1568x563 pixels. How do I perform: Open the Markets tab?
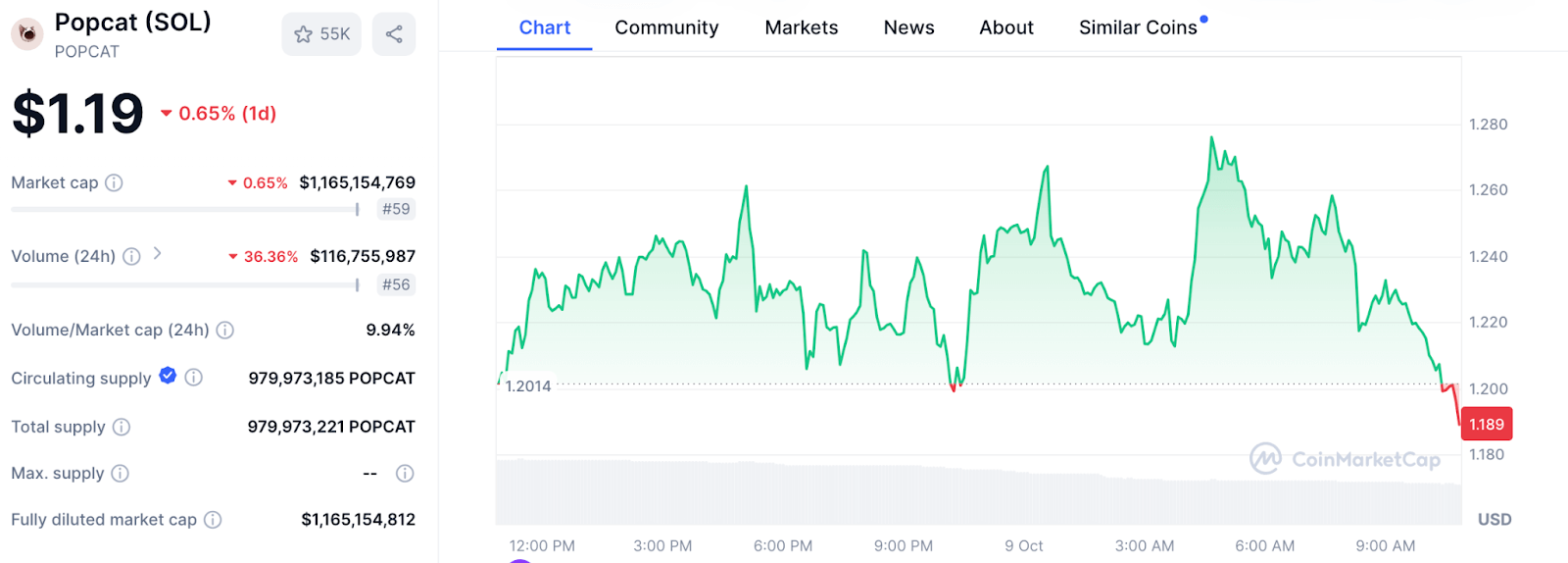click(x=802, y=27)
